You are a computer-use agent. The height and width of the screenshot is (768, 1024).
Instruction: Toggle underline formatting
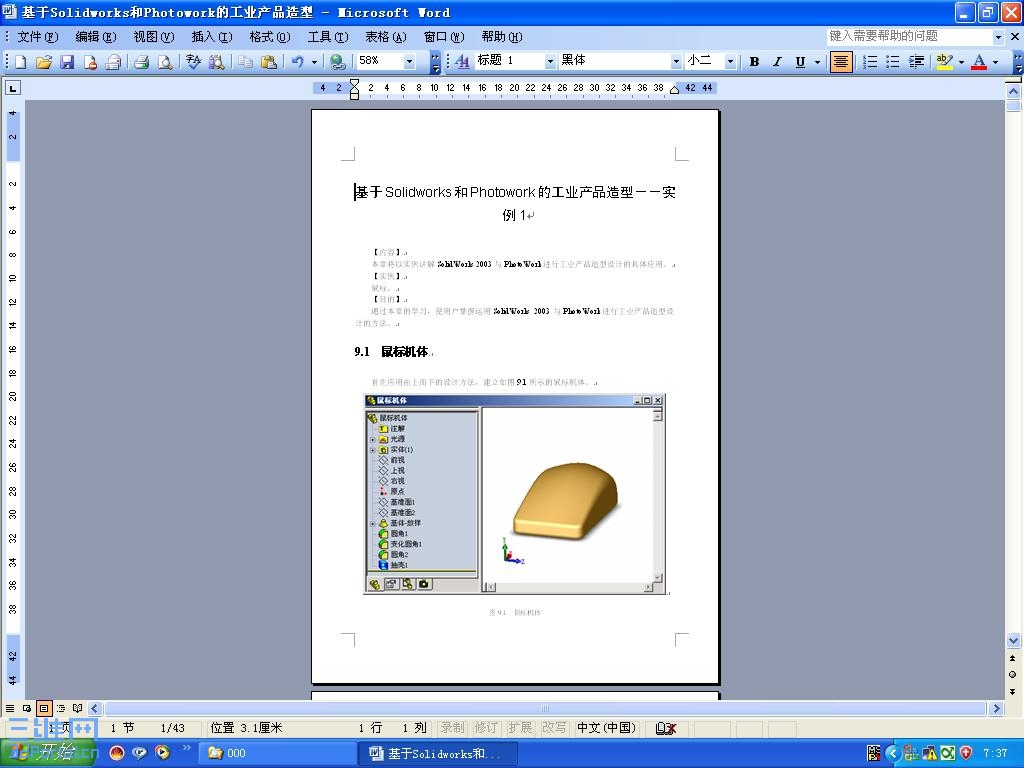pyautogui.click(x=800, y=61)
